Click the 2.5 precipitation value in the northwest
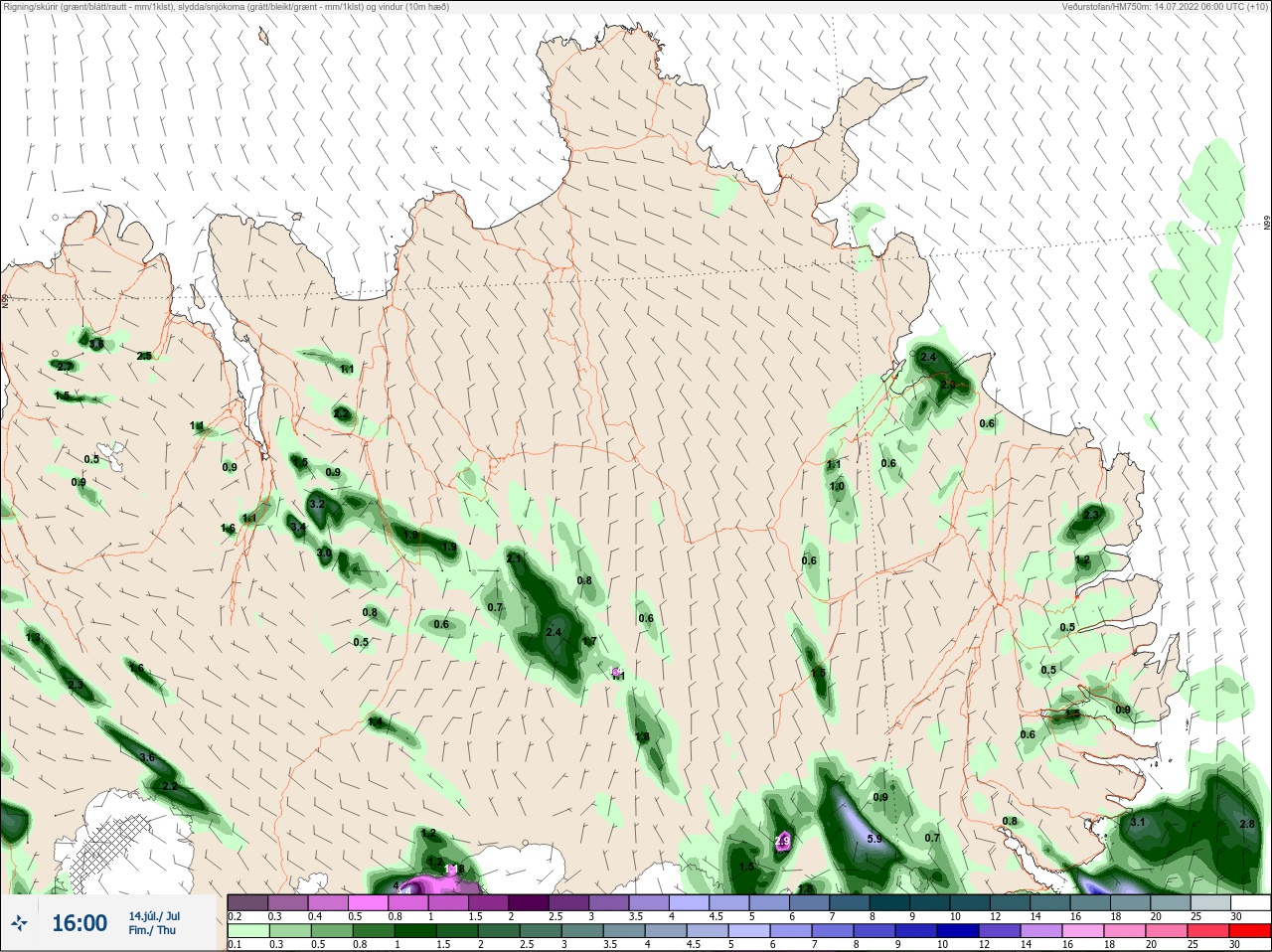Image resolution: width=1272 pixels, height=952 pixels. tap(144, 356)
